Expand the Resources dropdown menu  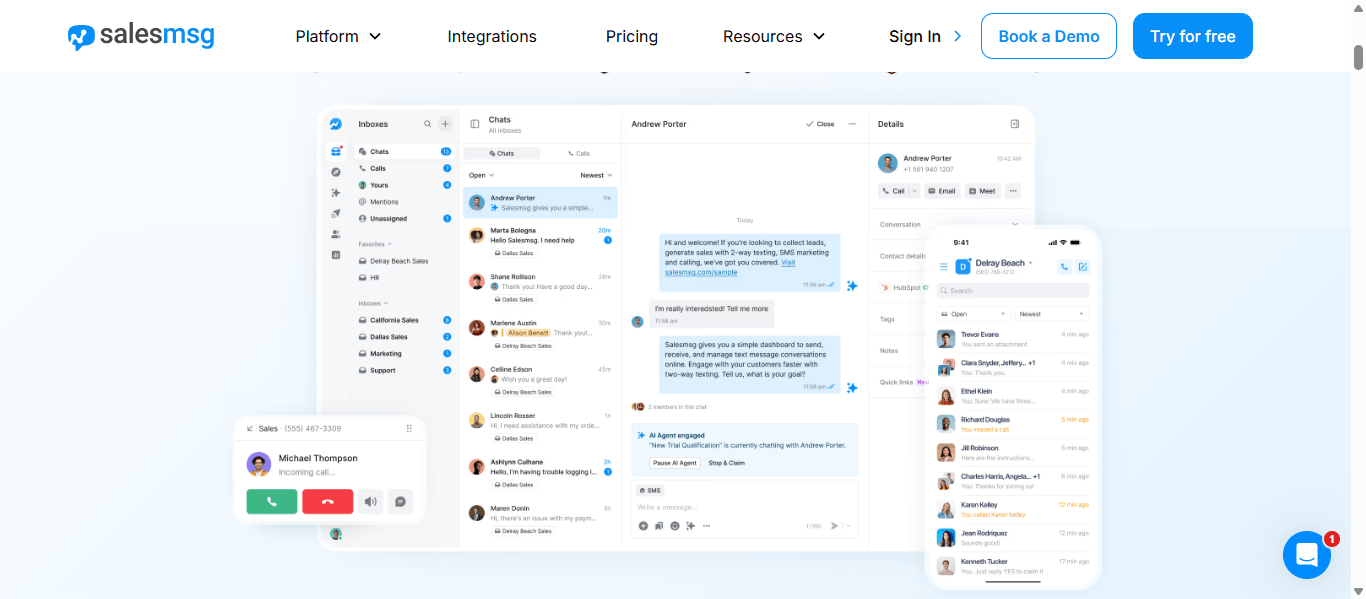pos(774,36)
